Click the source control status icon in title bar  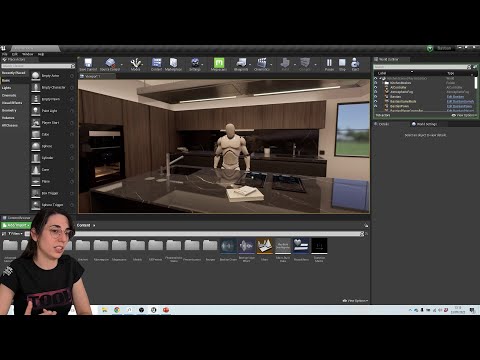tap(430, 49)
